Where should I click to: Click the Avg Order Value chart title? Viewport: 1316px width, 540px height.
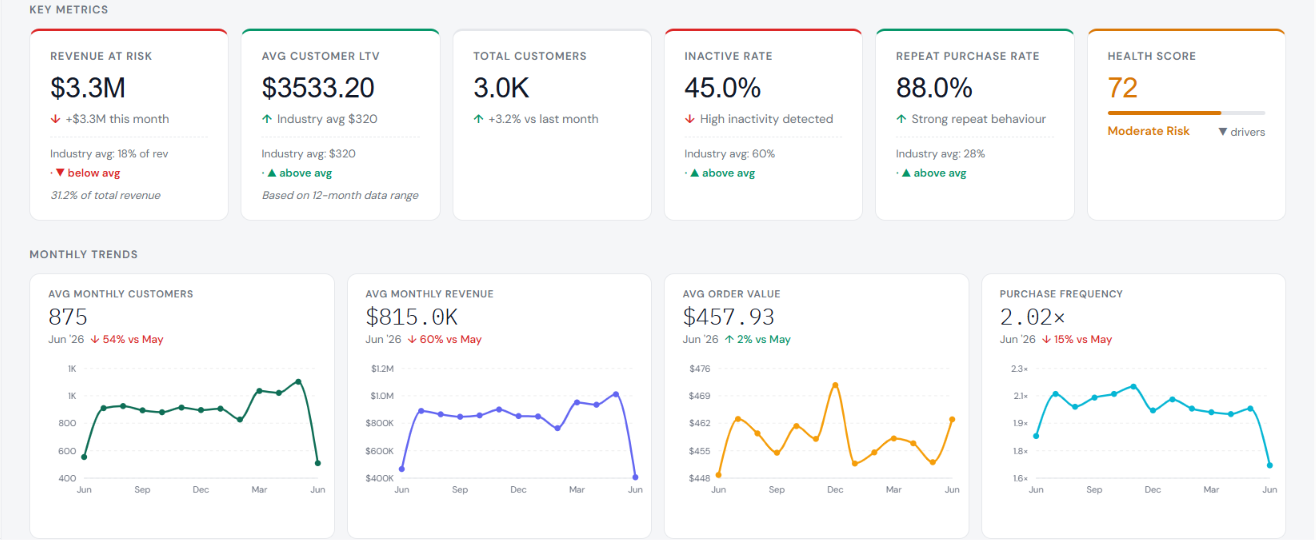click(x=732, y=294)
